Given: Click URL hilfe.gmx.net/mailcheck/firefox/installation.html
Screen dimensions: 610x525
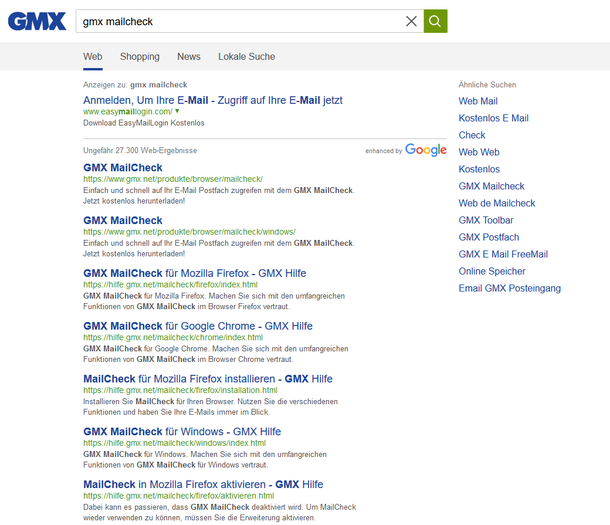Looking at the screenshot, I should (x=180, y=390).
